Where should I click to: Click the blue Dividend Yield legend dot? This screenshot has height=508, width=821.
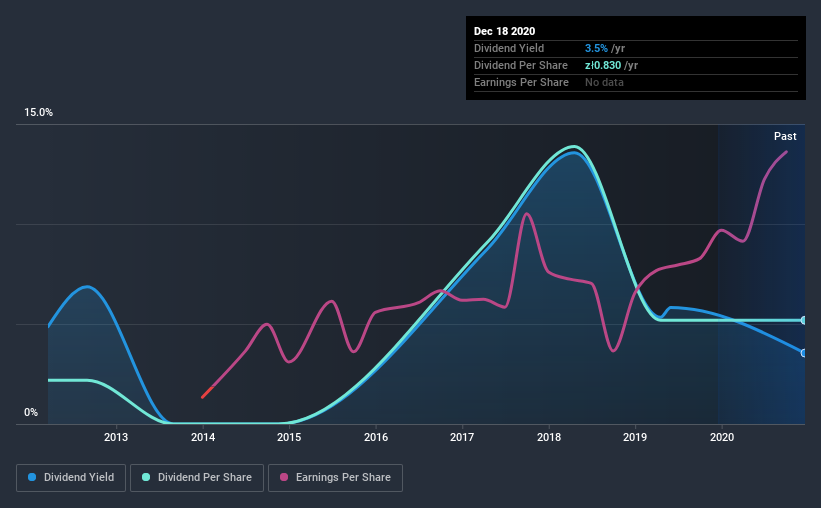[32, 477]
